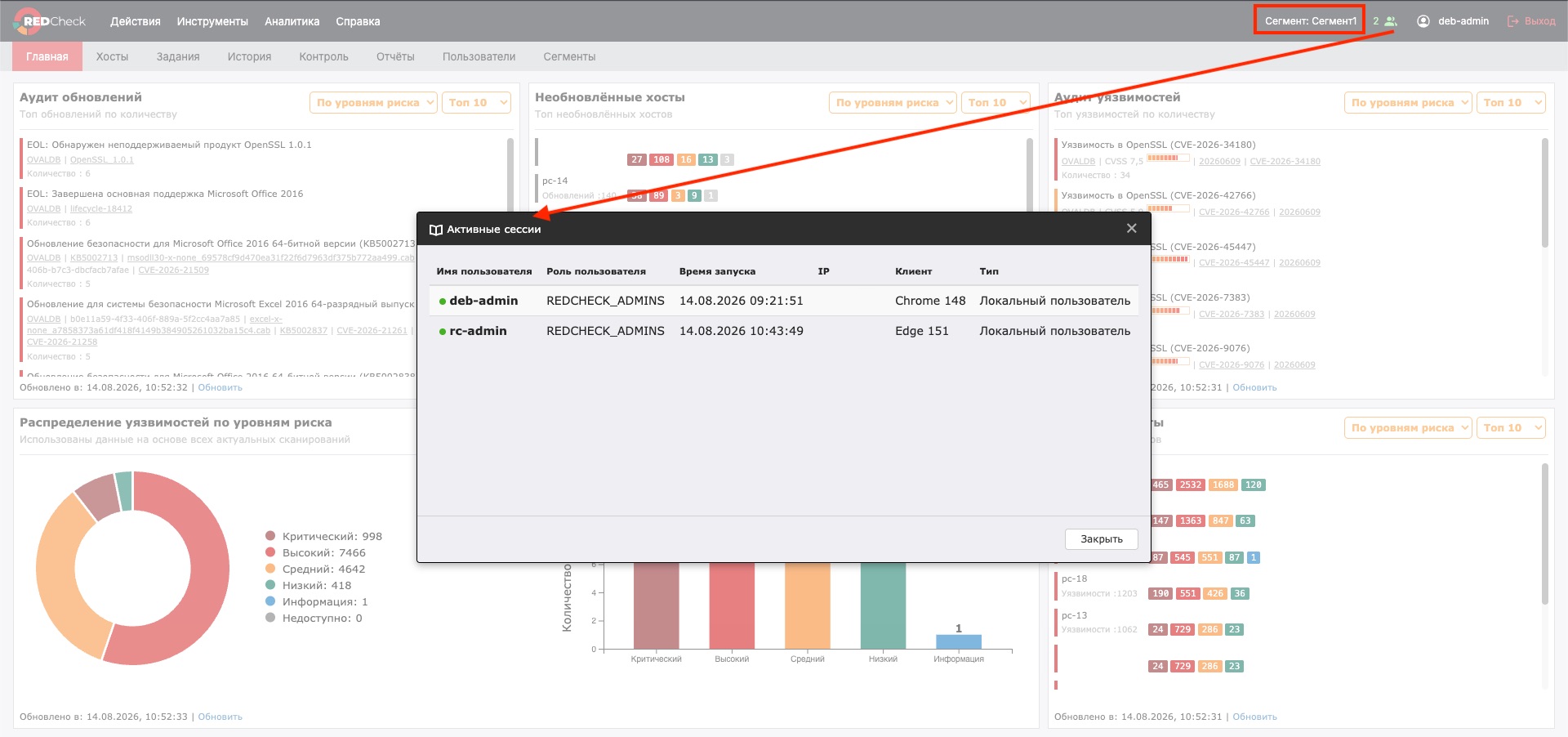Open the CVE-2026-34180 link
Viewport: 1568px width, 737px height.
[1285, 161]
